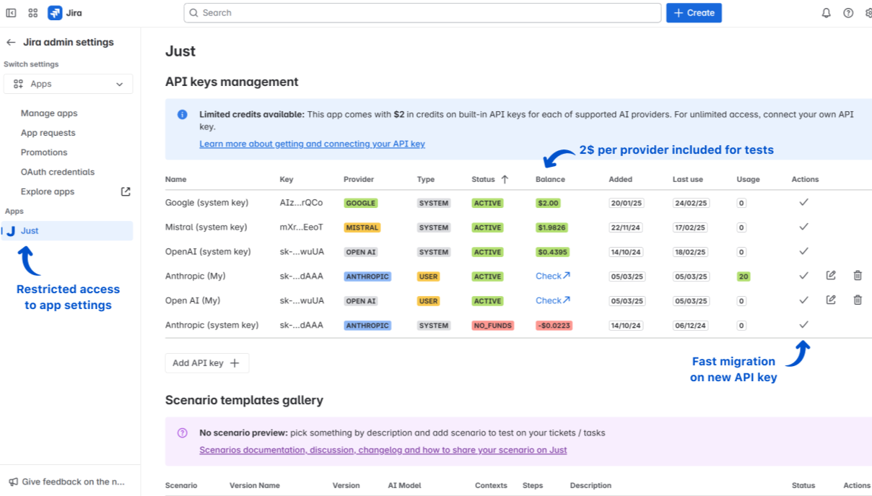Click back arrow beside Jira admin settings
The width and height of the screenshot is (872, 496).
11,43
